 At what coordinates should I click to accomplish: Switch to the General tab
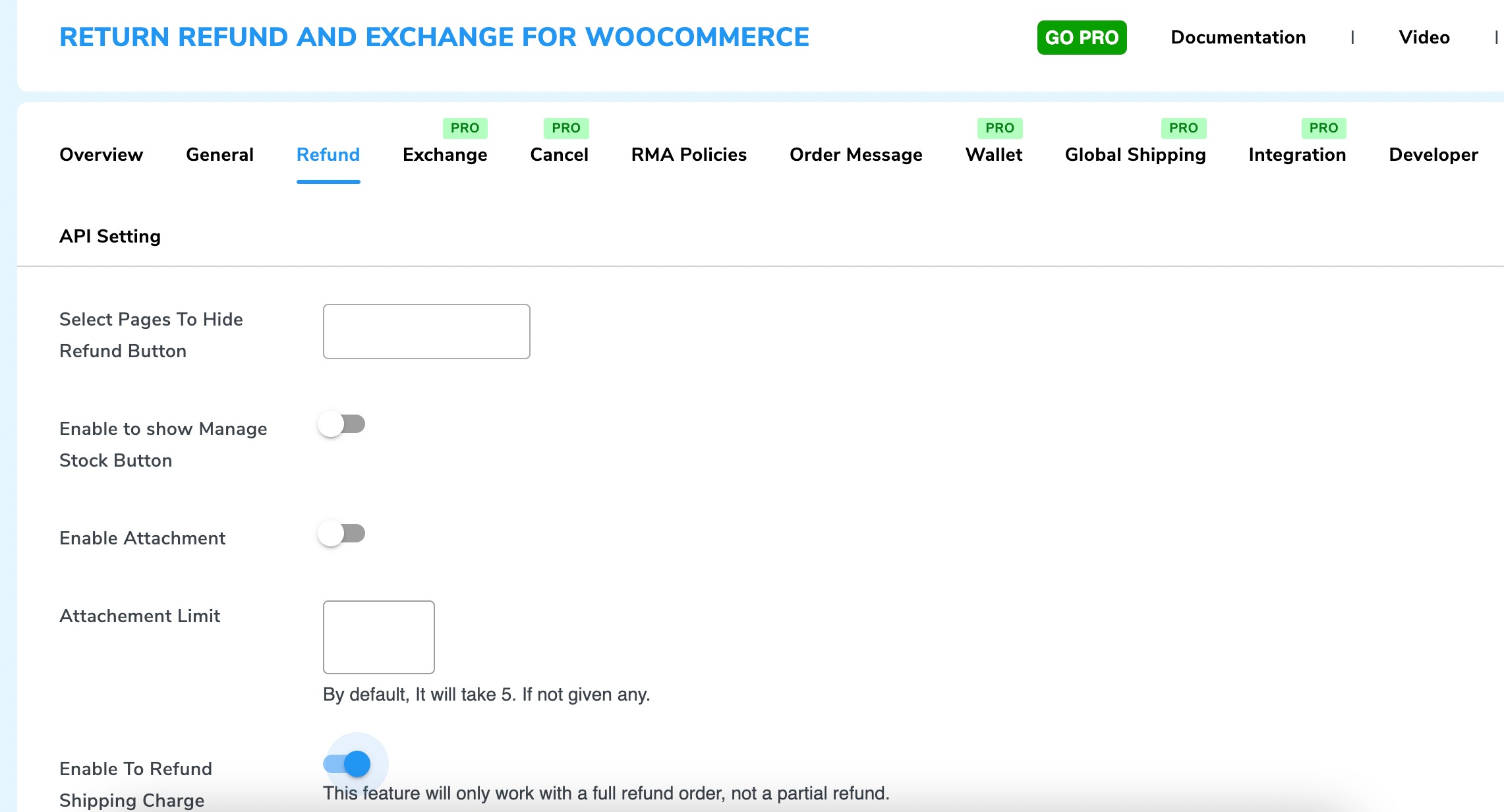pos(219,154)
